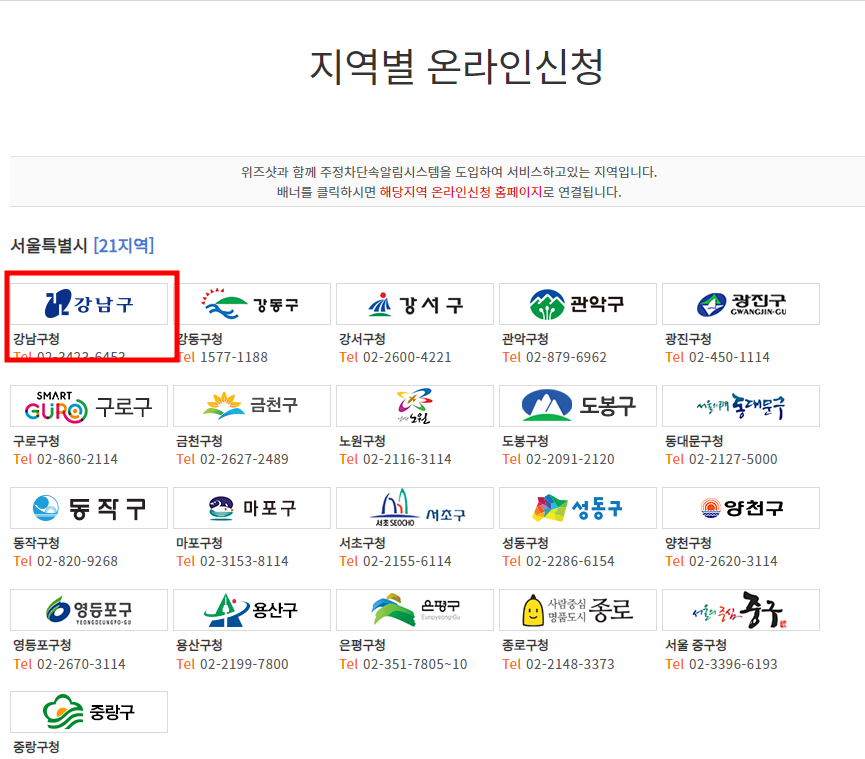Open the 영등포구 district banner
The width and height of the screenshot is (865, 759).
89,610
